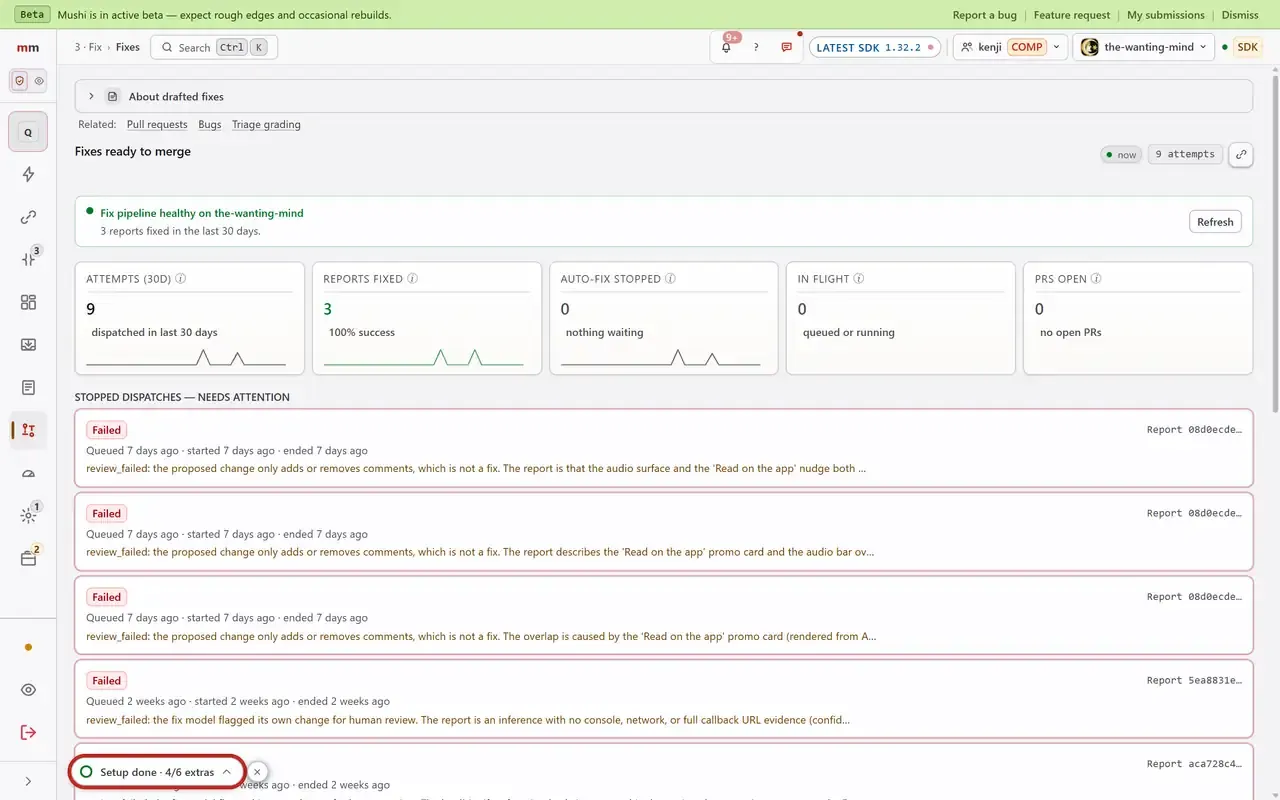The width and height of the screenshot is (1280, 800).
Task: Open the My submissions link
Action: coord(1166,15)
